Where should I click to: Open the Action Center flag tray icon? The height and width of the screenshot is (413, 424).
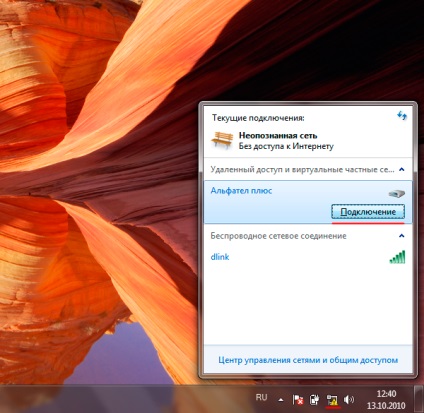298,399
